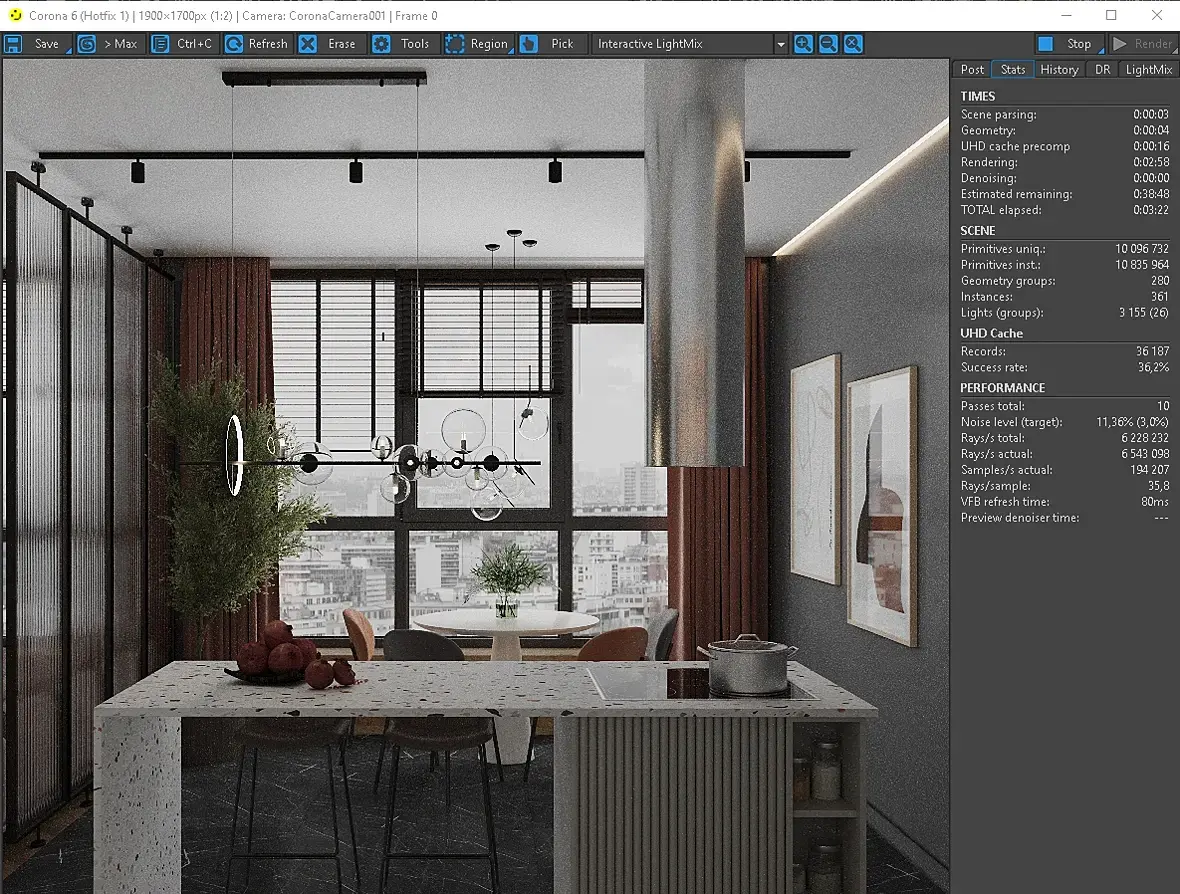
Task: Click the Render play arrow icon
Action: (x=1120, y=44)
